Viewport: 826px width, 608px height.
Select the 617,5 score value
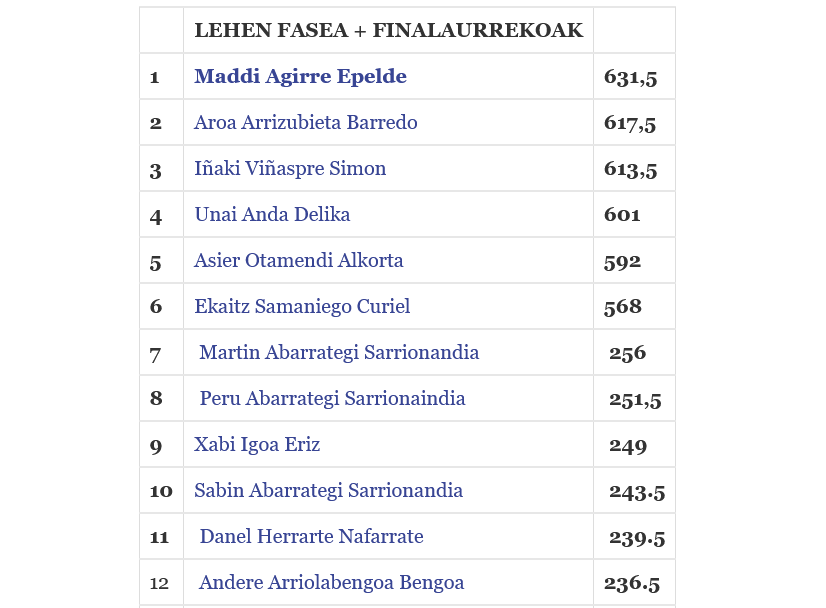click(630, 123)
